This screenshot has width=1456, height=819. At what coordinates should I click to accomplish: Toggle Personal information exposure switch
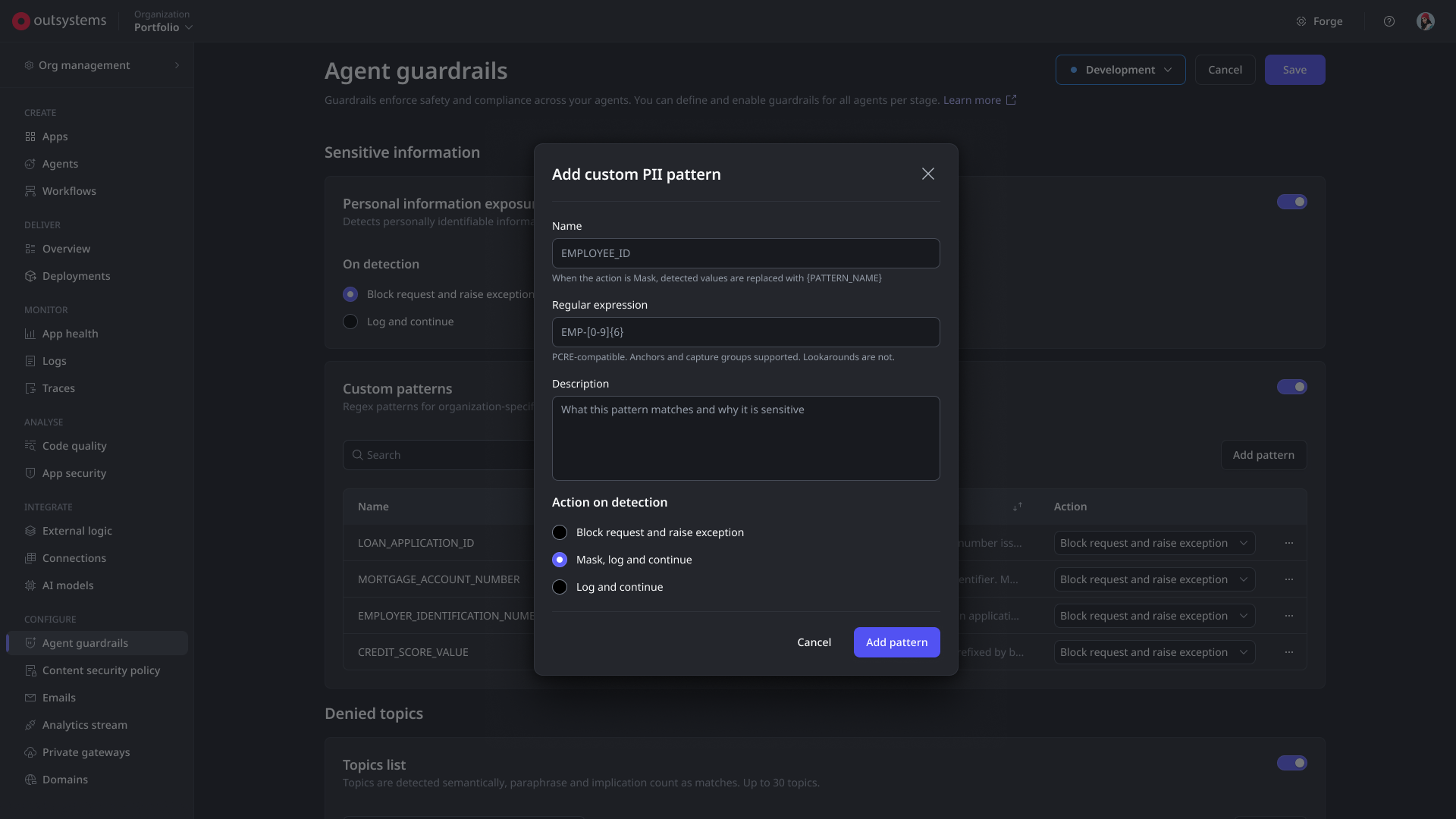[1292, 202]
